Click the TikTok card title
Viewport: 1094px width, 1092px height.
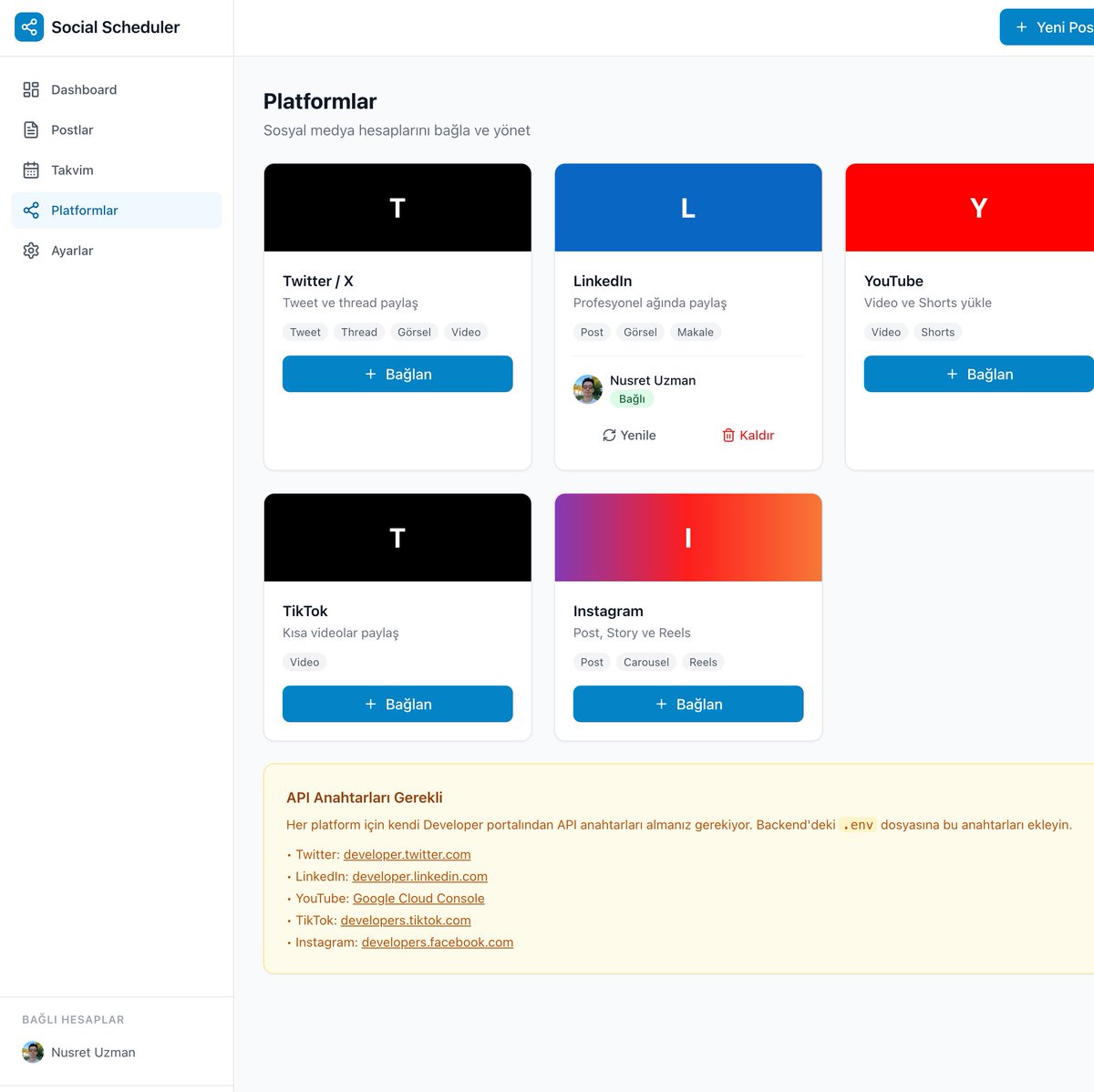click(305, 611)
